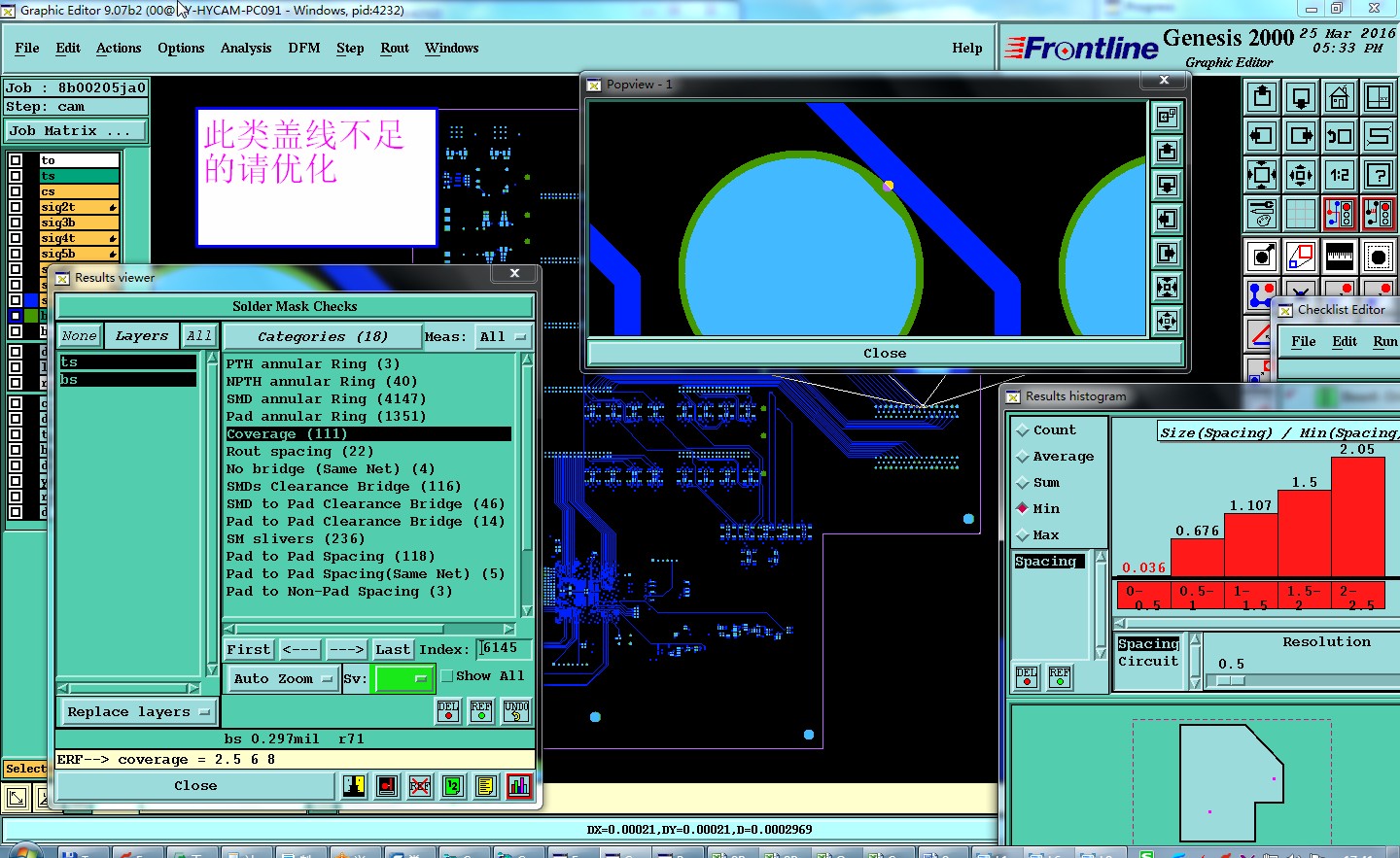
Task: Open the Auto Zoom dropdown
Action: point(283,678)
